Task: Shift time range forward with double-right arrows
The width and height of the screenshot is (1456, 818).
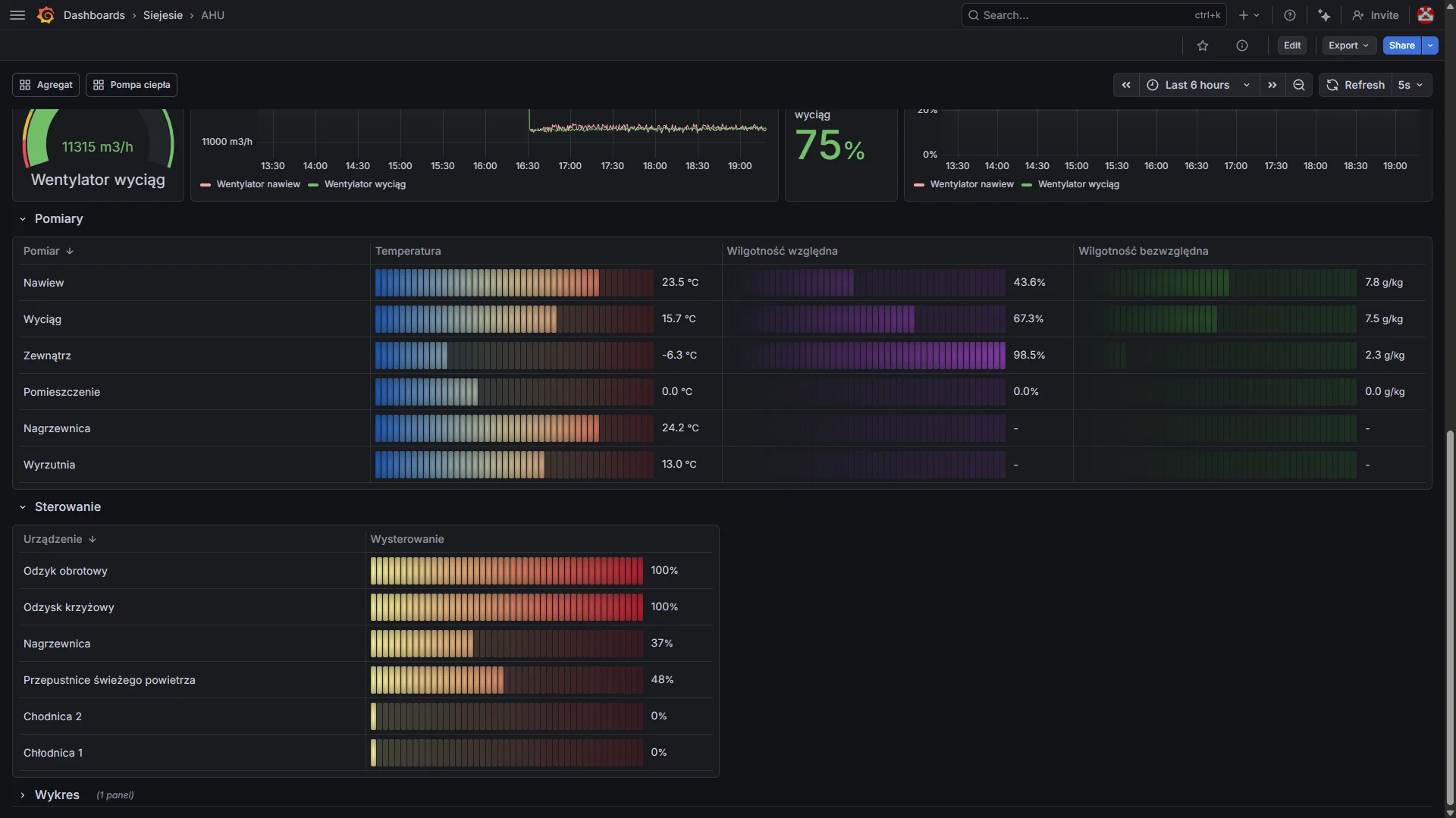Action: coord(1272,85)
